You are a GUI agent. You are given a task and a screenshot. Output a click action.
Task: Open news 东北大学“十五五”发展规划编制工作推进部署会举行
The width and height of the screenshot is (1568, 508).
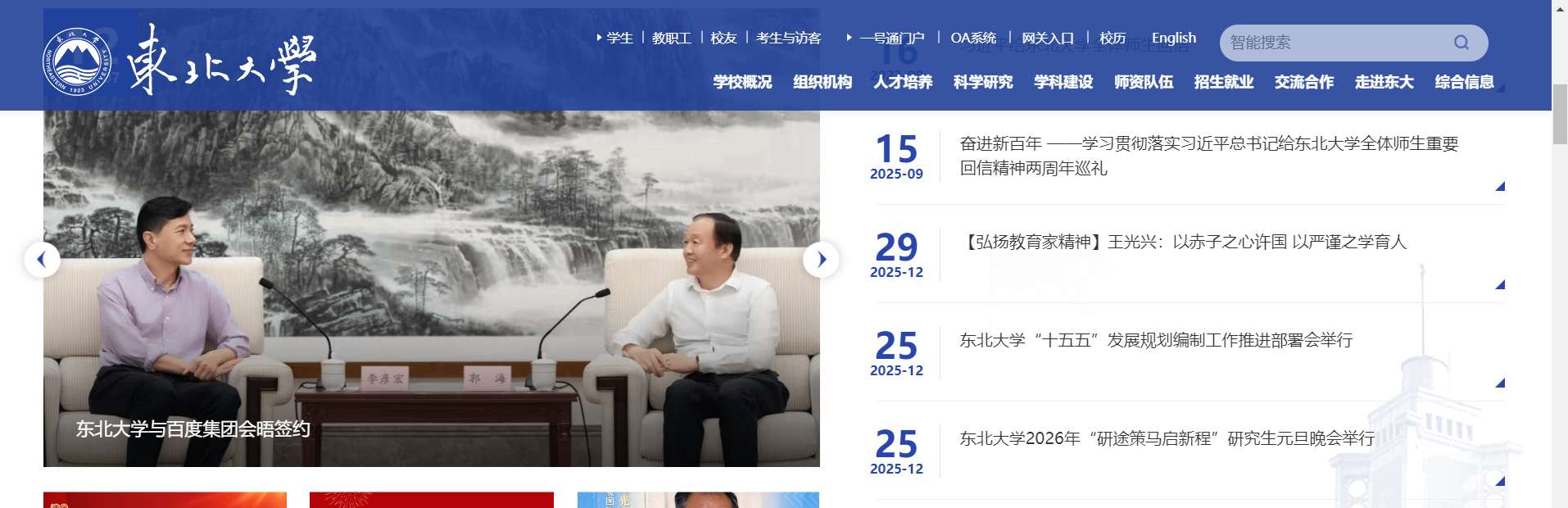pyautogui.click(x=1156, y=340)
